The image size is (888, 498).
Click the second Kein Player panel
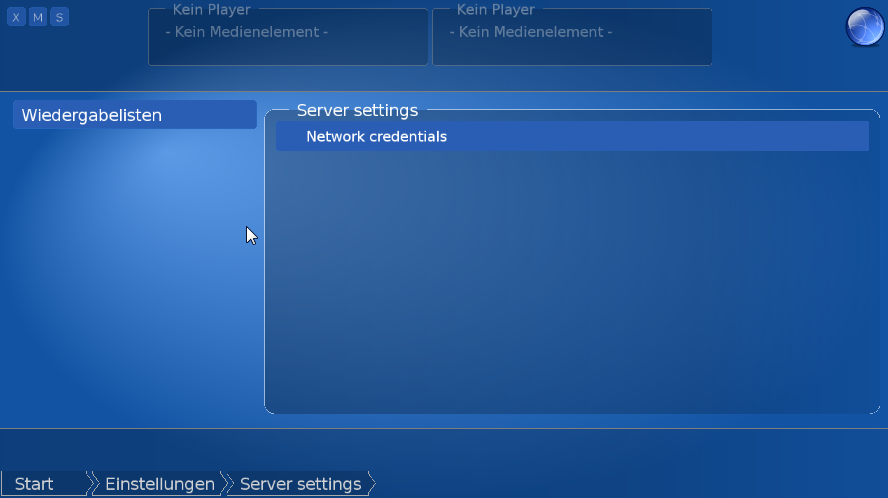click(572, 36)
